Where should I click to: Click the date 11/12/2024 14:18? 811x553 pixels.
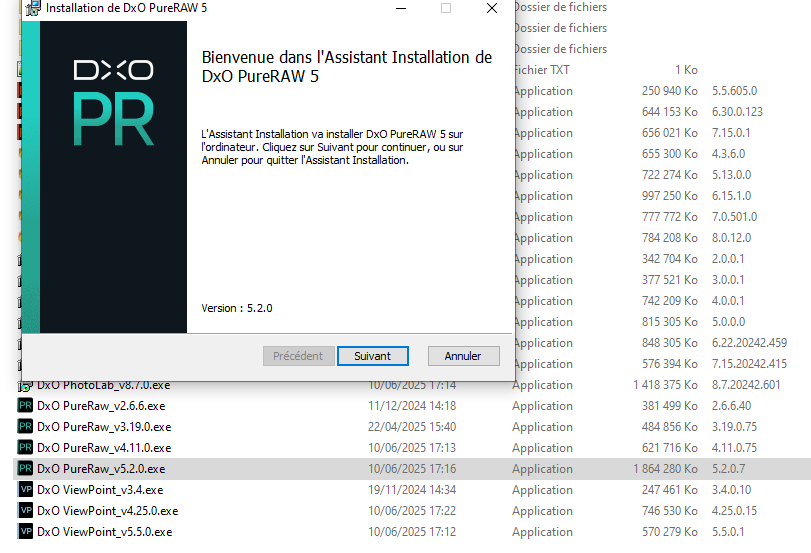point(412,406)
